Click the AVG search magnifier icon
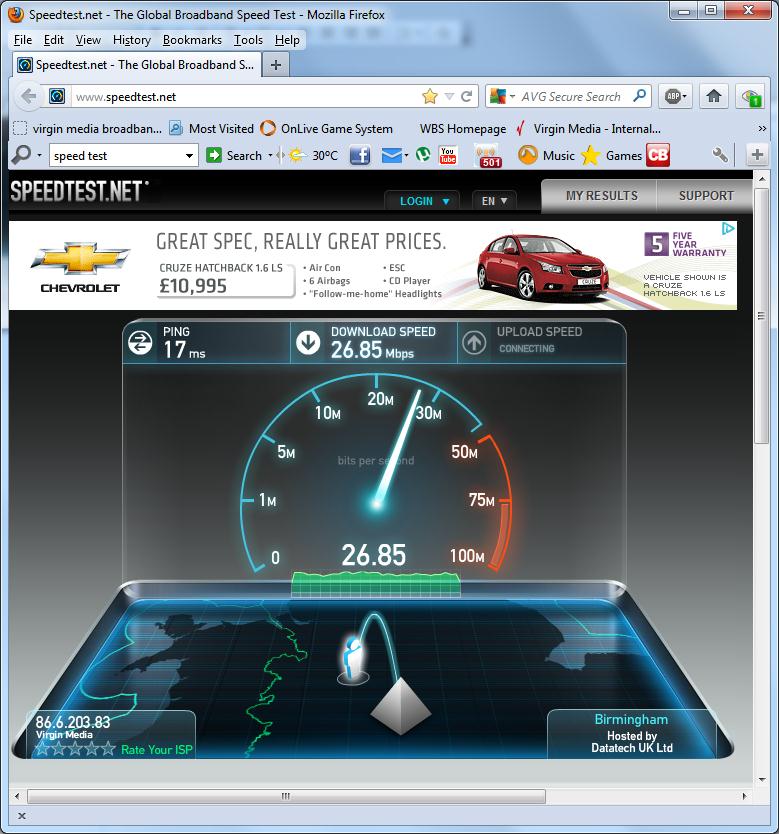 640,96
